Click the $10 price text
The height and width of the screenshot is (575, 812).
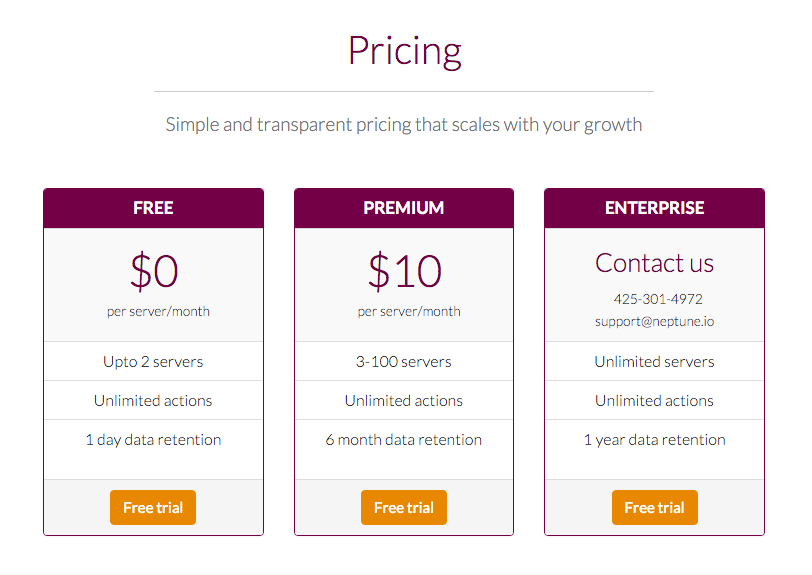point(404,271)
